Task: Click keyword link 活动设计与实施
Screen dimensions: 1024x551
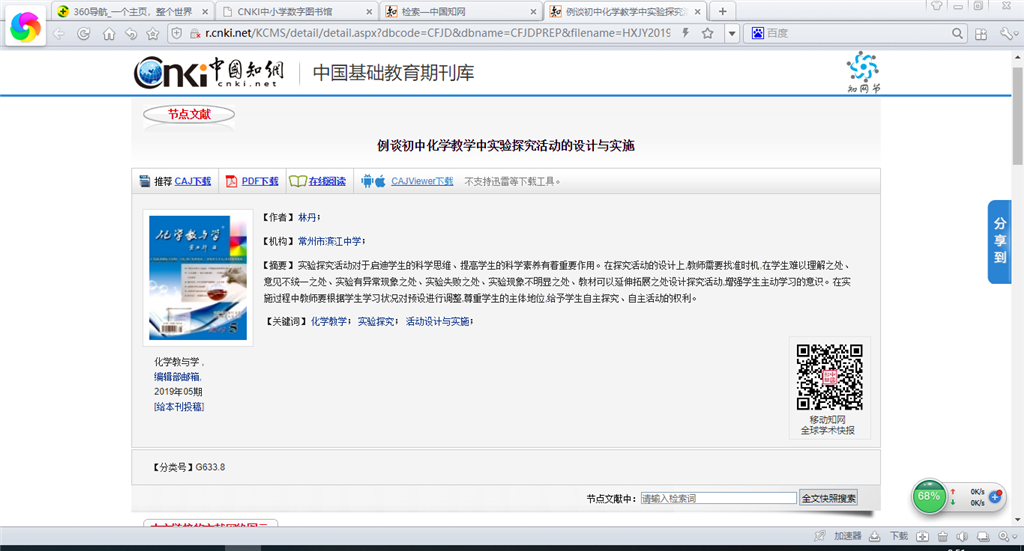Action: pyautogui.click(x=438, y=322)
